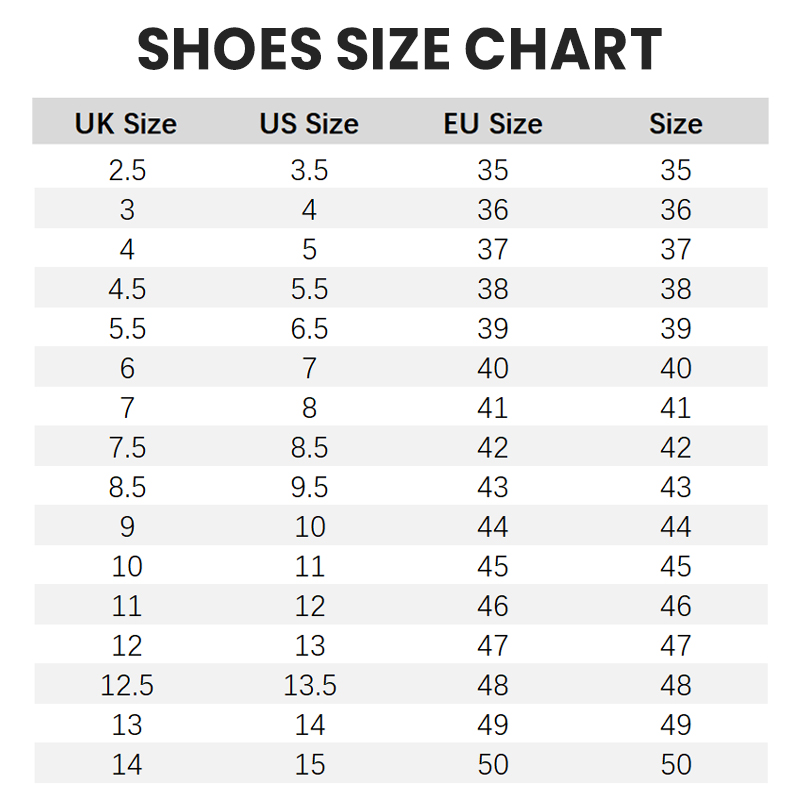The width and height of the screenshot is (800, 800).
Task: Click 45 in the last Size column
Action: [676, 566]
